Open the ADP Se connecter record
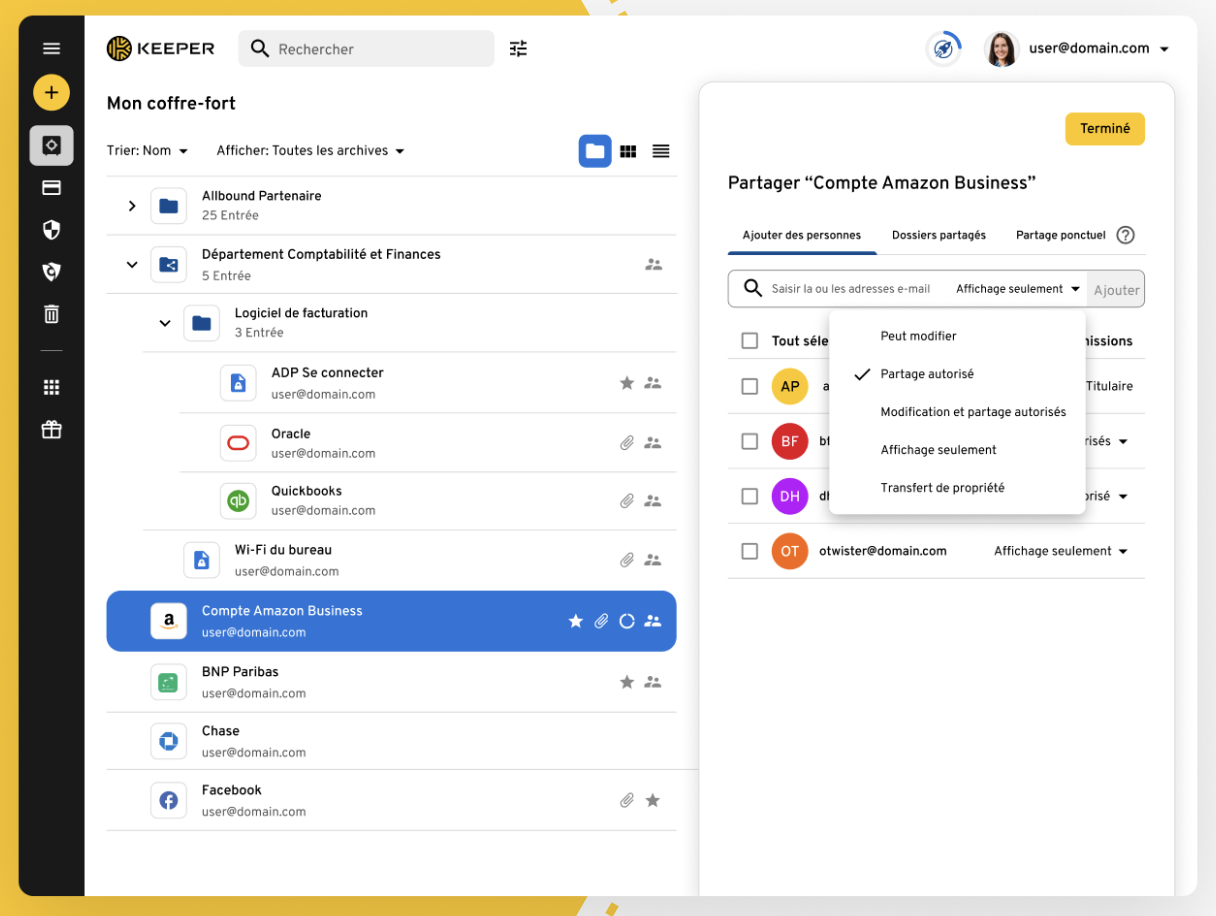 point(428,383)
